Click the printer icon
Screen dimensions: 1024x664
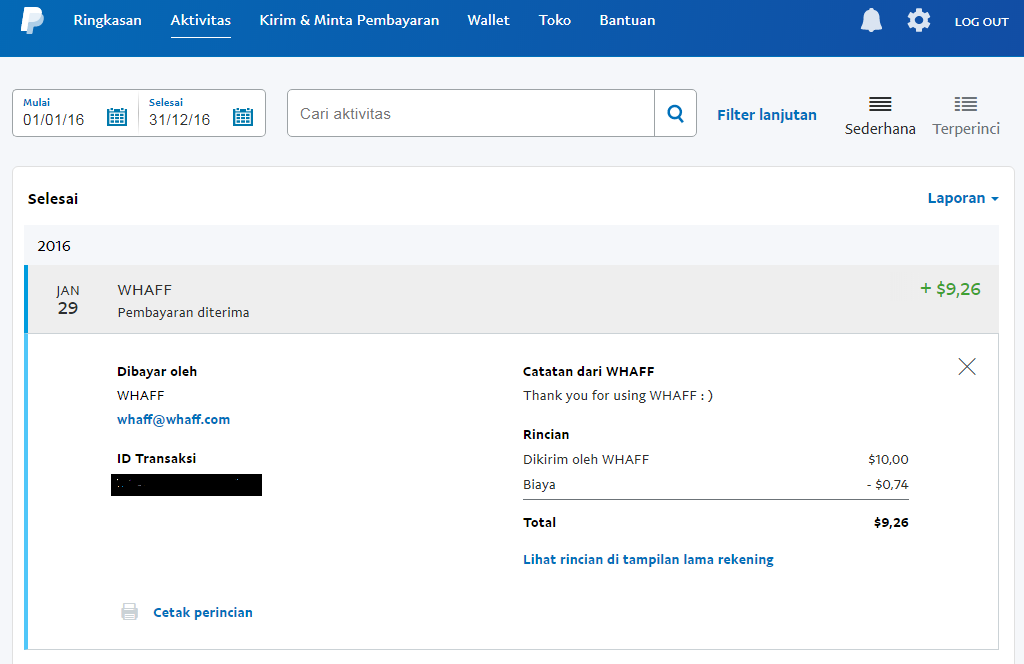(129, 612)
